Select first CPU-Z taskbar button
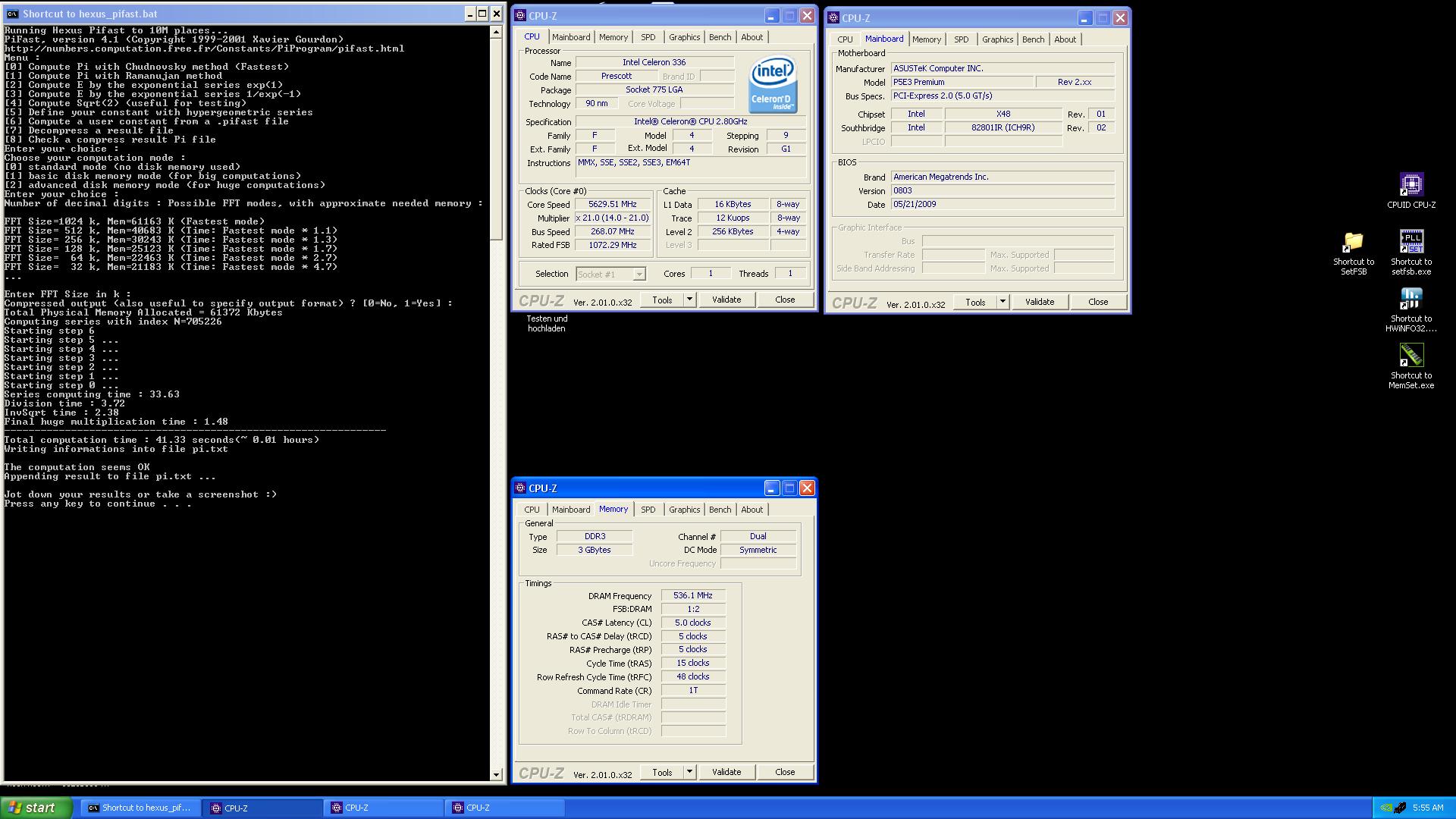 point(262,808)
